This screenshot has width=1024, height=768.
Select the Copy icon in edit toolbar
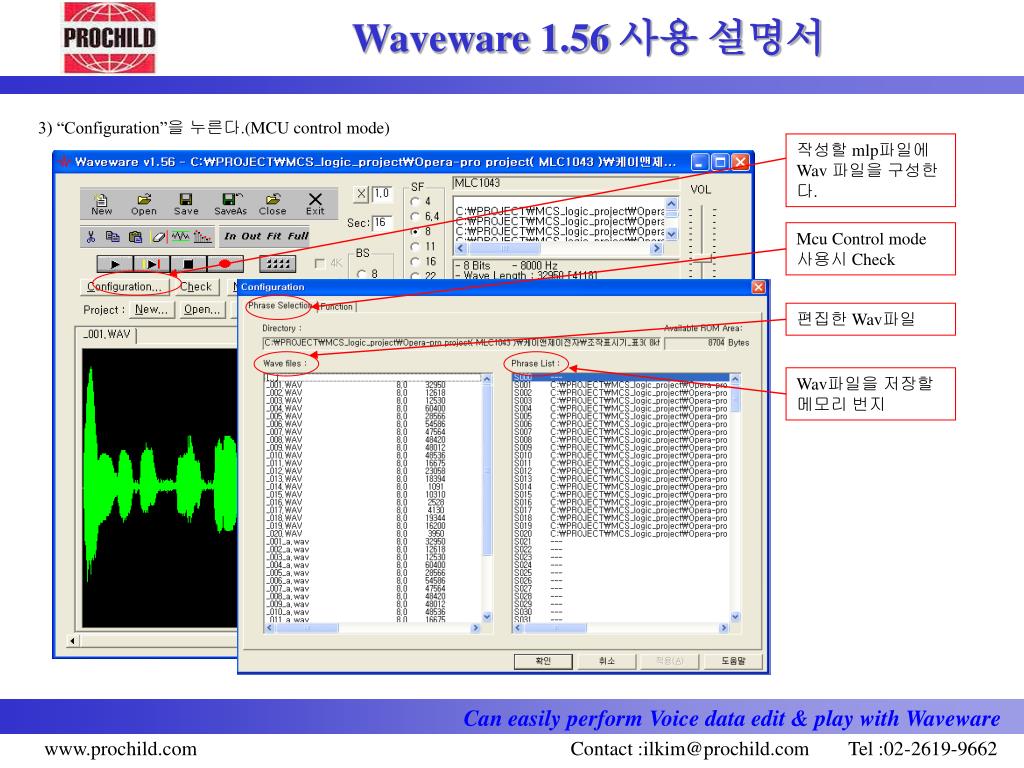click(x=113, y=236)
